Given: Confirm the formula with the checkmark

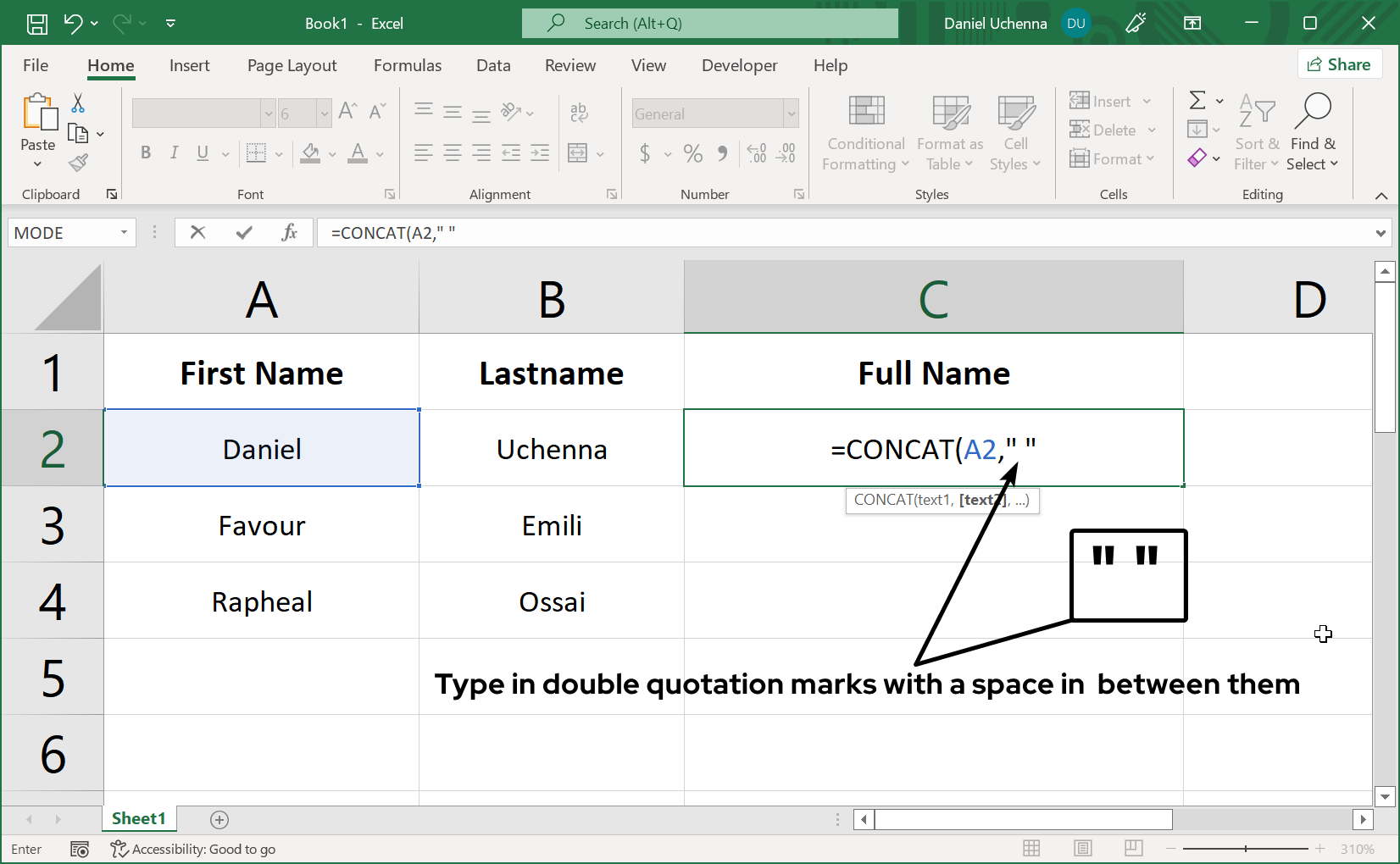Looking at the screenshot, I should click(x=244, y=232).
